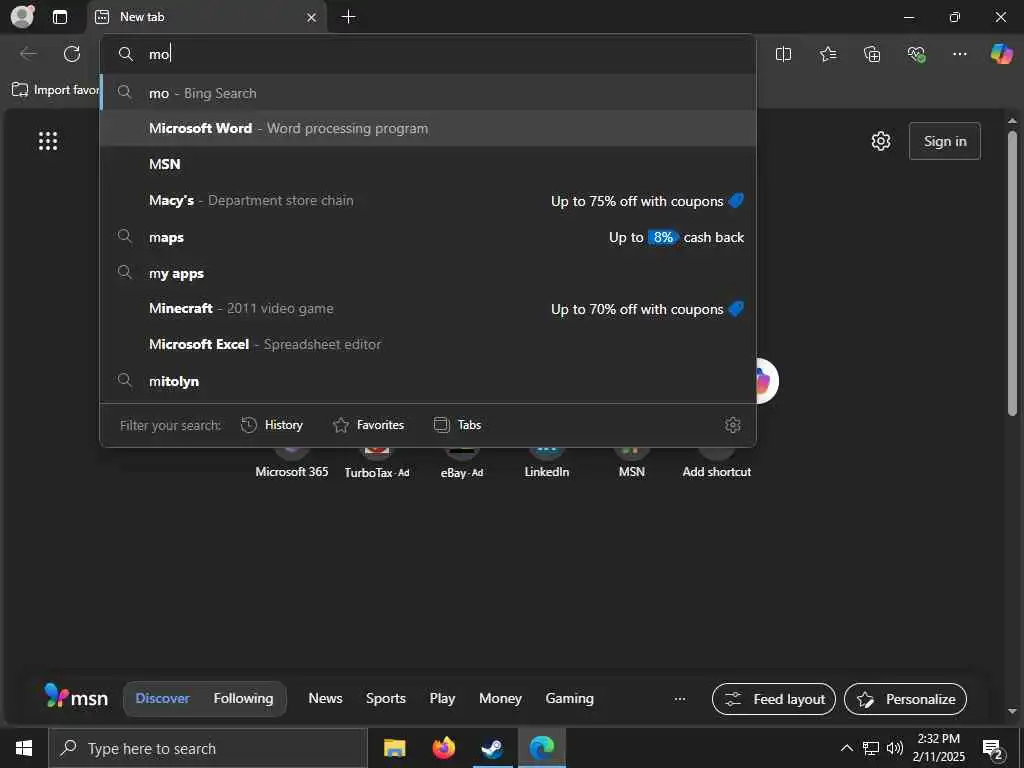Click the Minecraft coupon tag icon

736,308
